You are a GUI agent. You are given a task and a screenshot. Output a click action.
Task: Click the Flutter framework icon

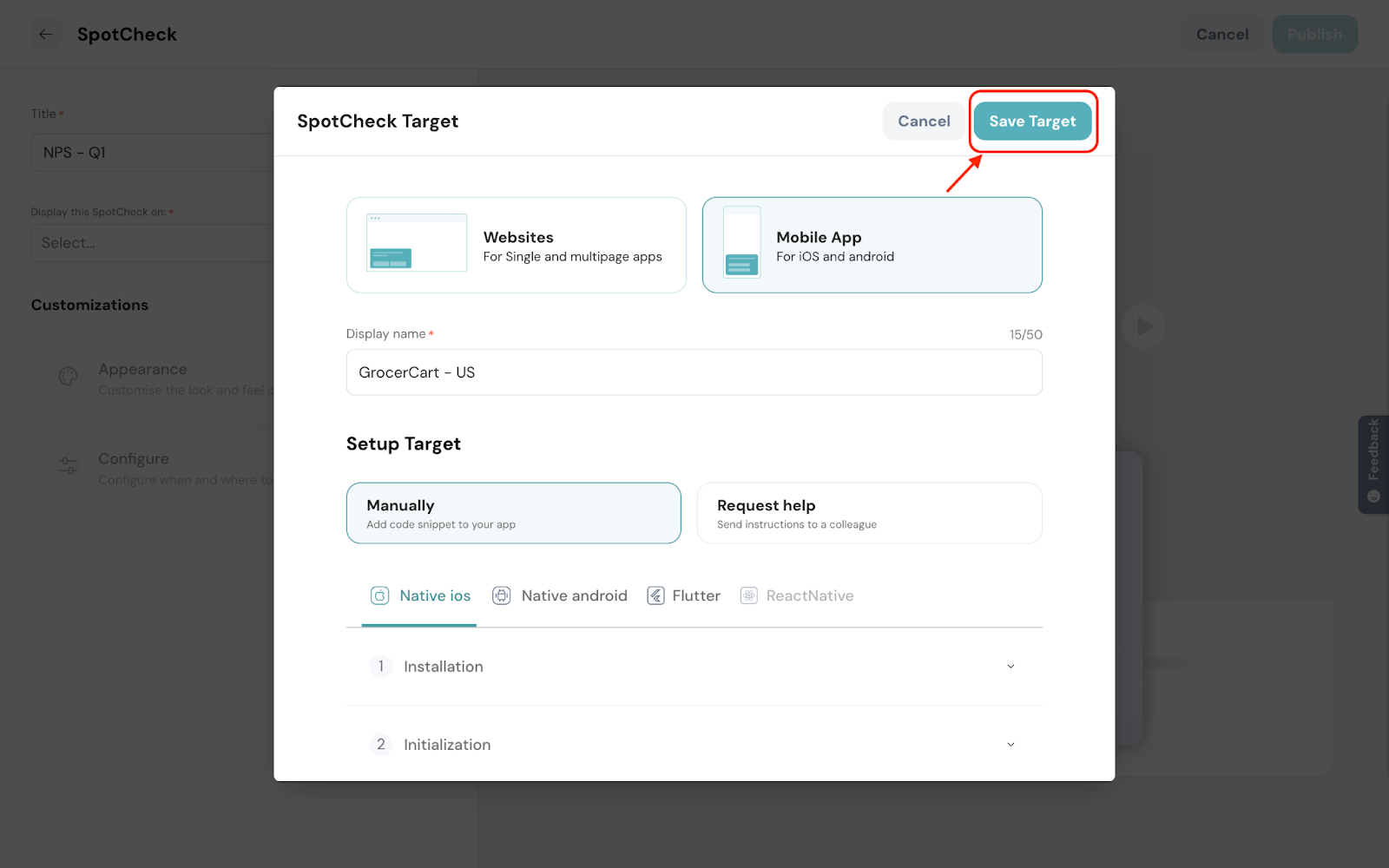point(655,595)
